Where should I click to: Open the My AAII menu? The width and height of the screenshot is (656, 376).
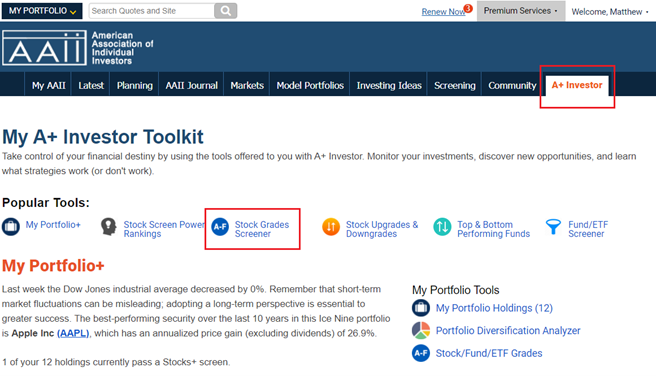click(x=49, y=85)
